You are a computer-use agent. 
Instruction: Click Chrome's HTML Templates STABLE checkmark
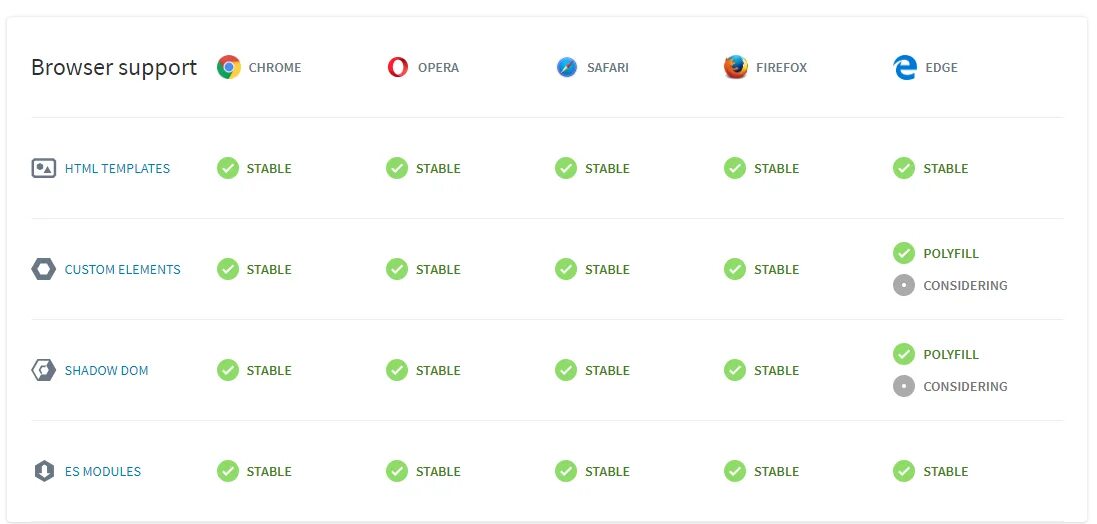click(x=227, y=168)
